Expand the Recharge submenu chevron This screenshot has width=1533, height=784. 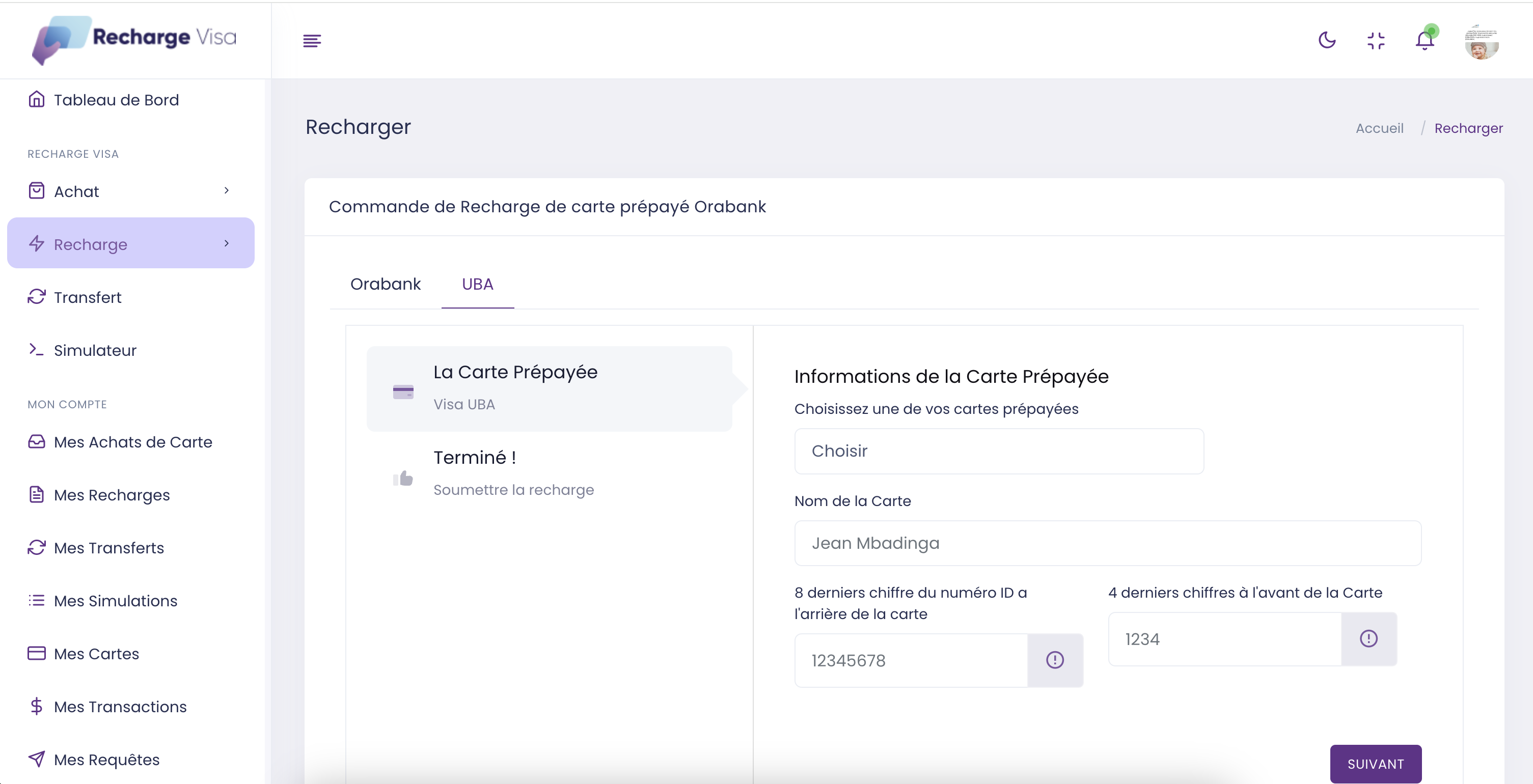(x=226, y=243)
